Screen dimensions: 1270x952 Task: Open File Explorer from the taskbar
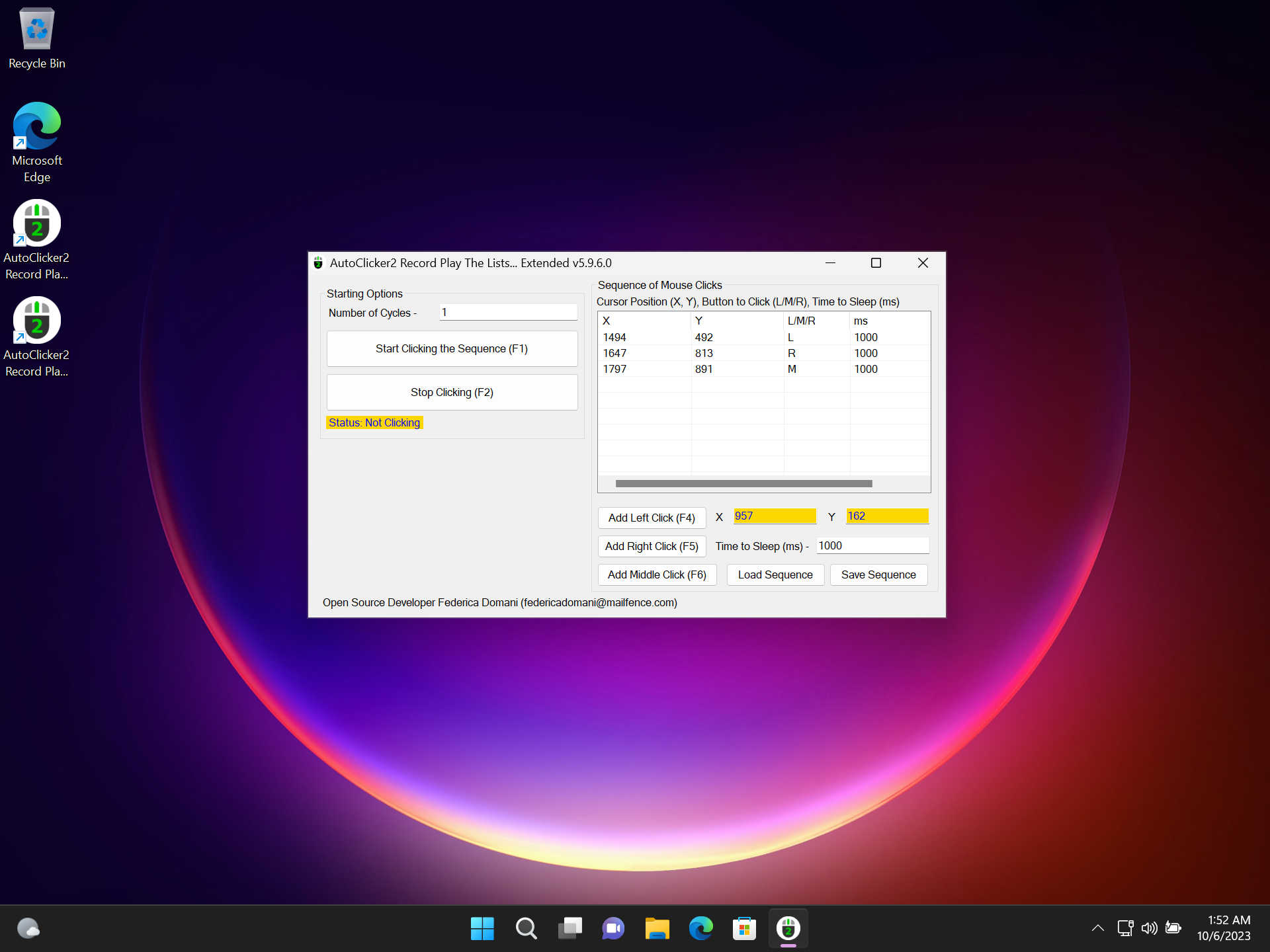(657, 928)
